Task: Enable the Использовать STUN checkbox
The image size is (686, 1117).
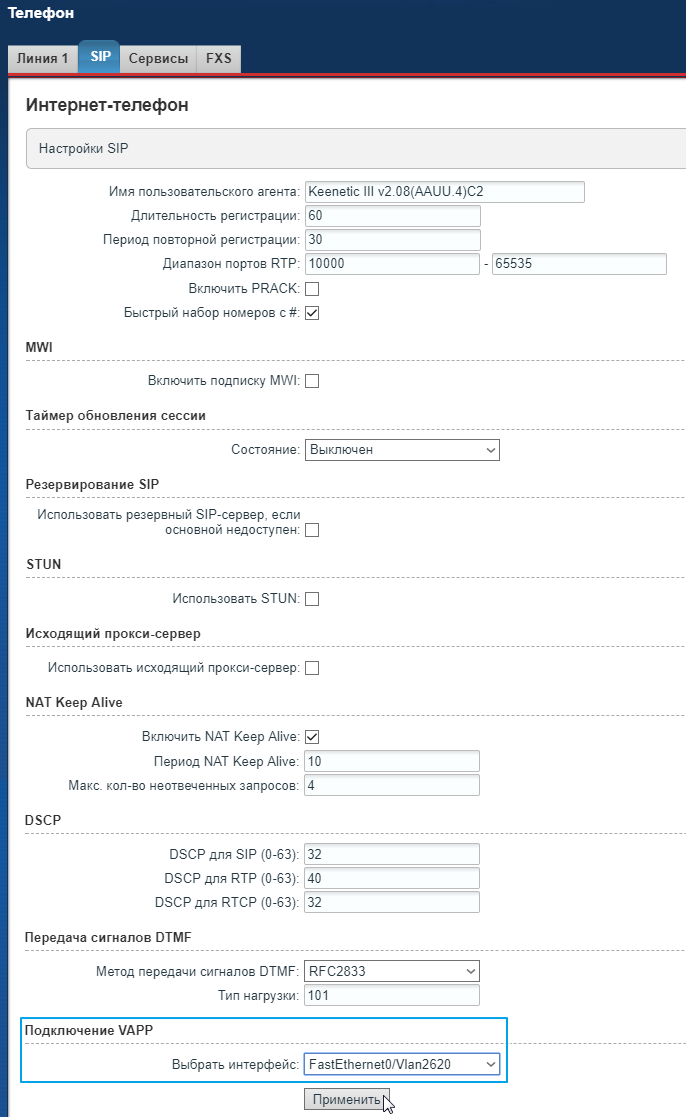Action: [x=312, y=599]
